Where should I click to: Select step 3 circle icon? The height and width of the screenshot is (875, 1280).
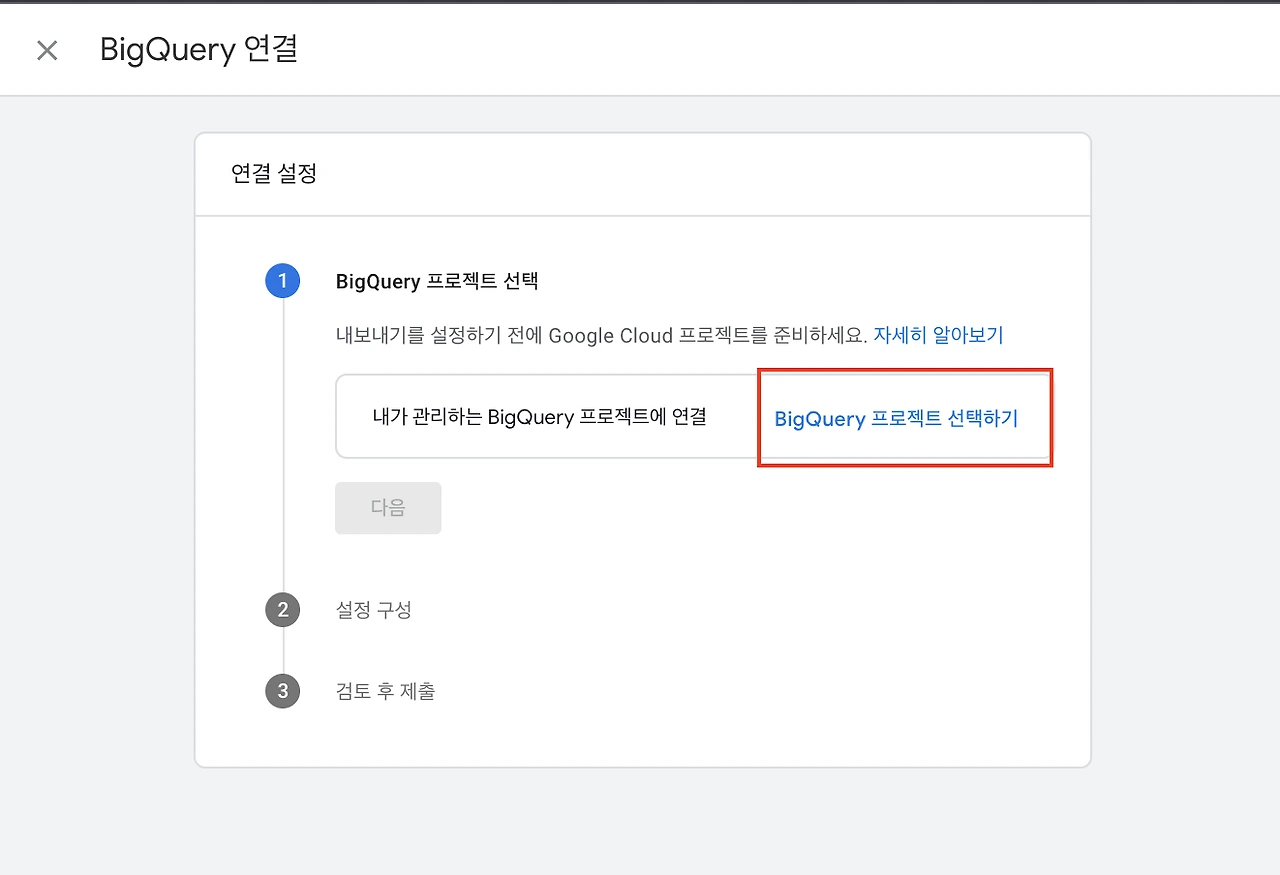(283, 691)
